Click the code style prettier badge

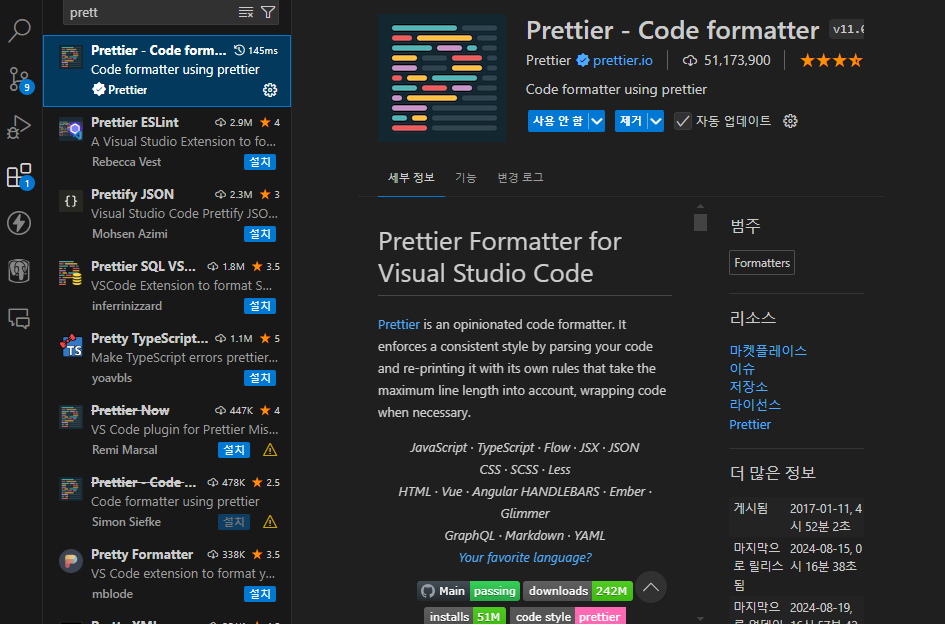[568, 616]
